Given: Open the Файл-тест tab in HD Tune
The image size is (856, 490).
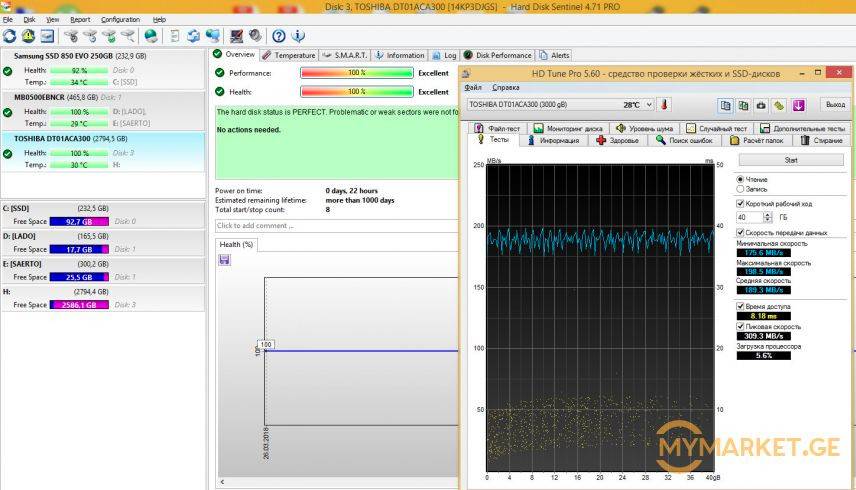Looking at the screenshot, I should tap(497, 128).
